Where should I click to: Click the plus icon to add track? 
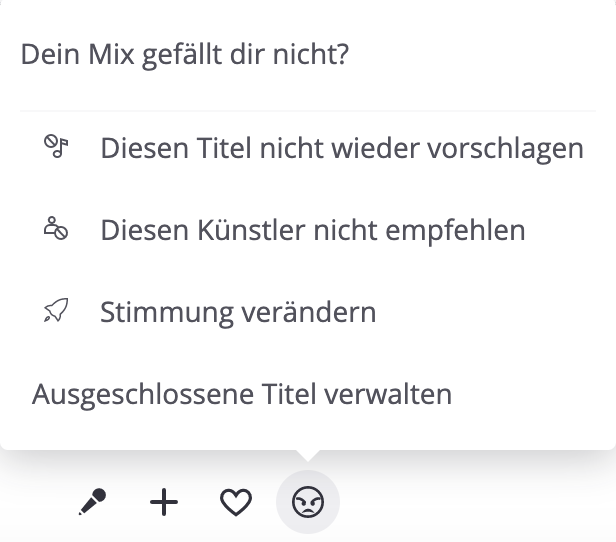(x=164, y=502)
